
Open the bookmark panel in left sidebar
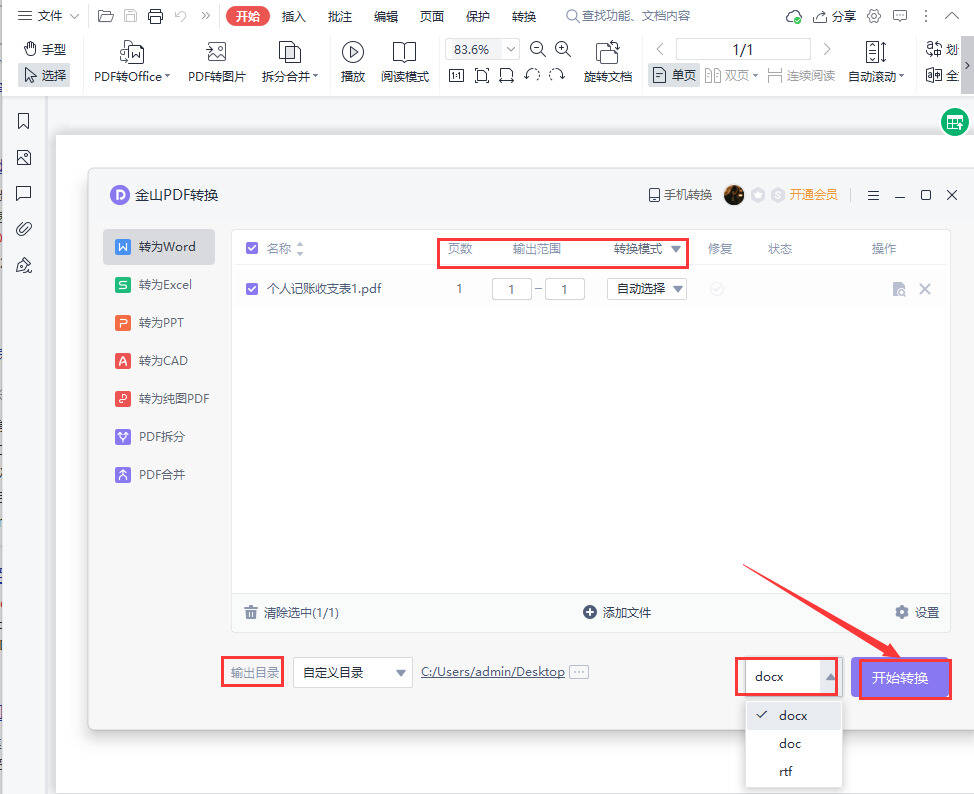pyautogui.click(x=24, y=121)
